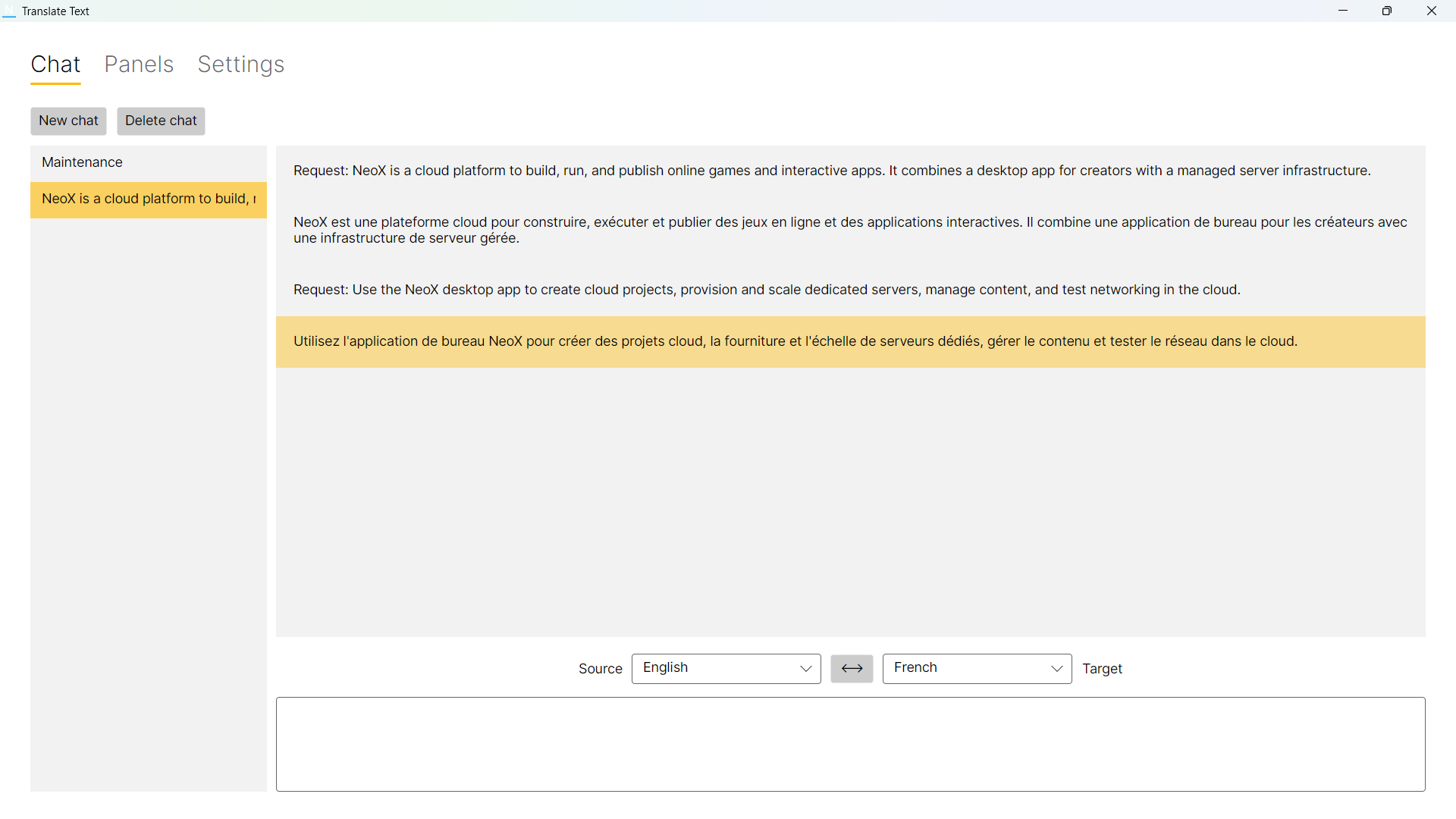Open the Settings tab

coord(241,64)
